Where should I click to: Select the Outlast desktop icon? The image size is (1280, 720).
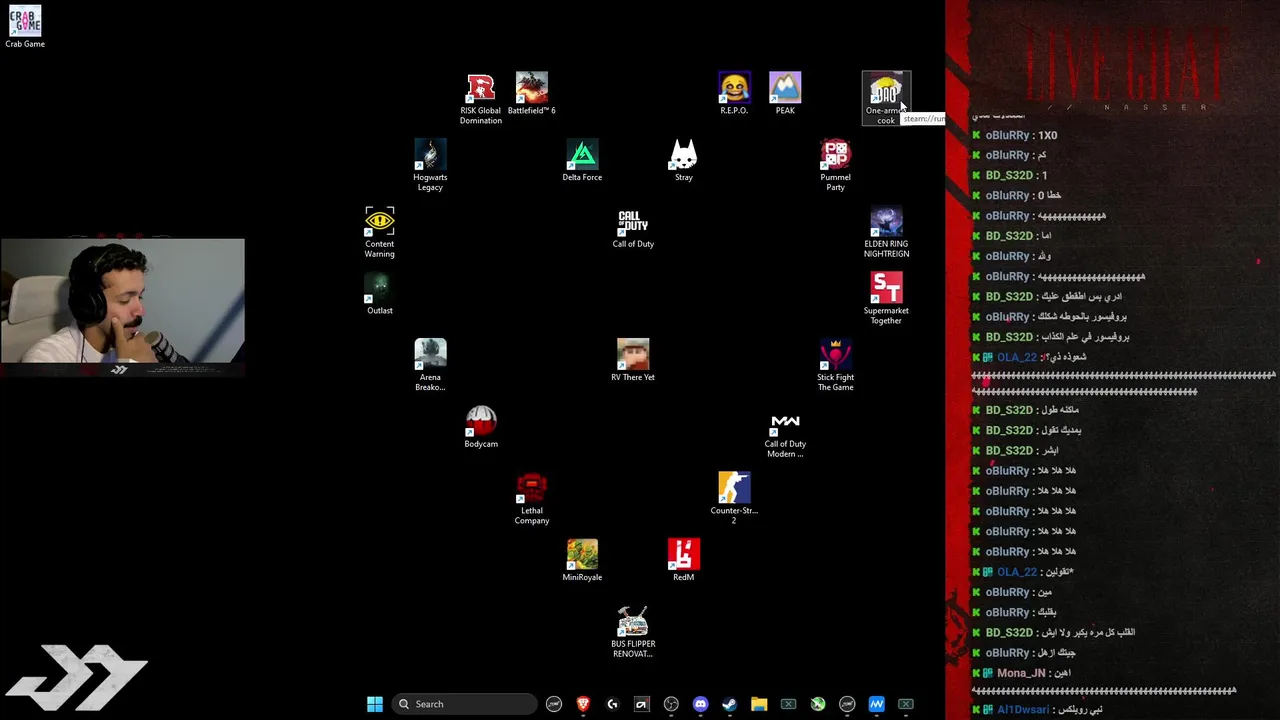380,294
